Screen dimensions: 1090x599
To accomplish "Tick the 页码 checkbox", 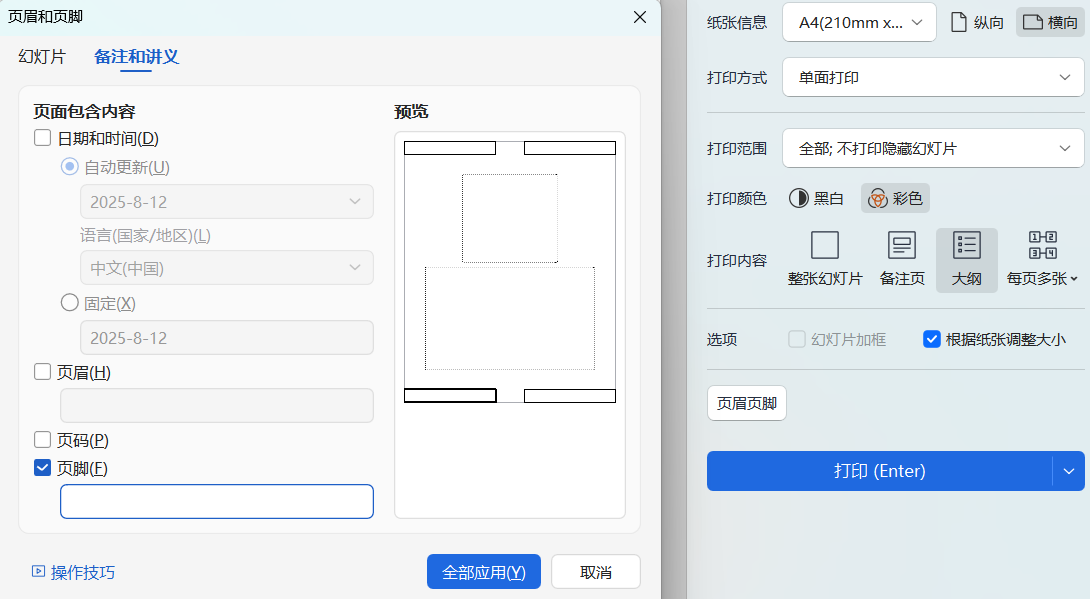I will pyautogui.click(x=43, y=440).
